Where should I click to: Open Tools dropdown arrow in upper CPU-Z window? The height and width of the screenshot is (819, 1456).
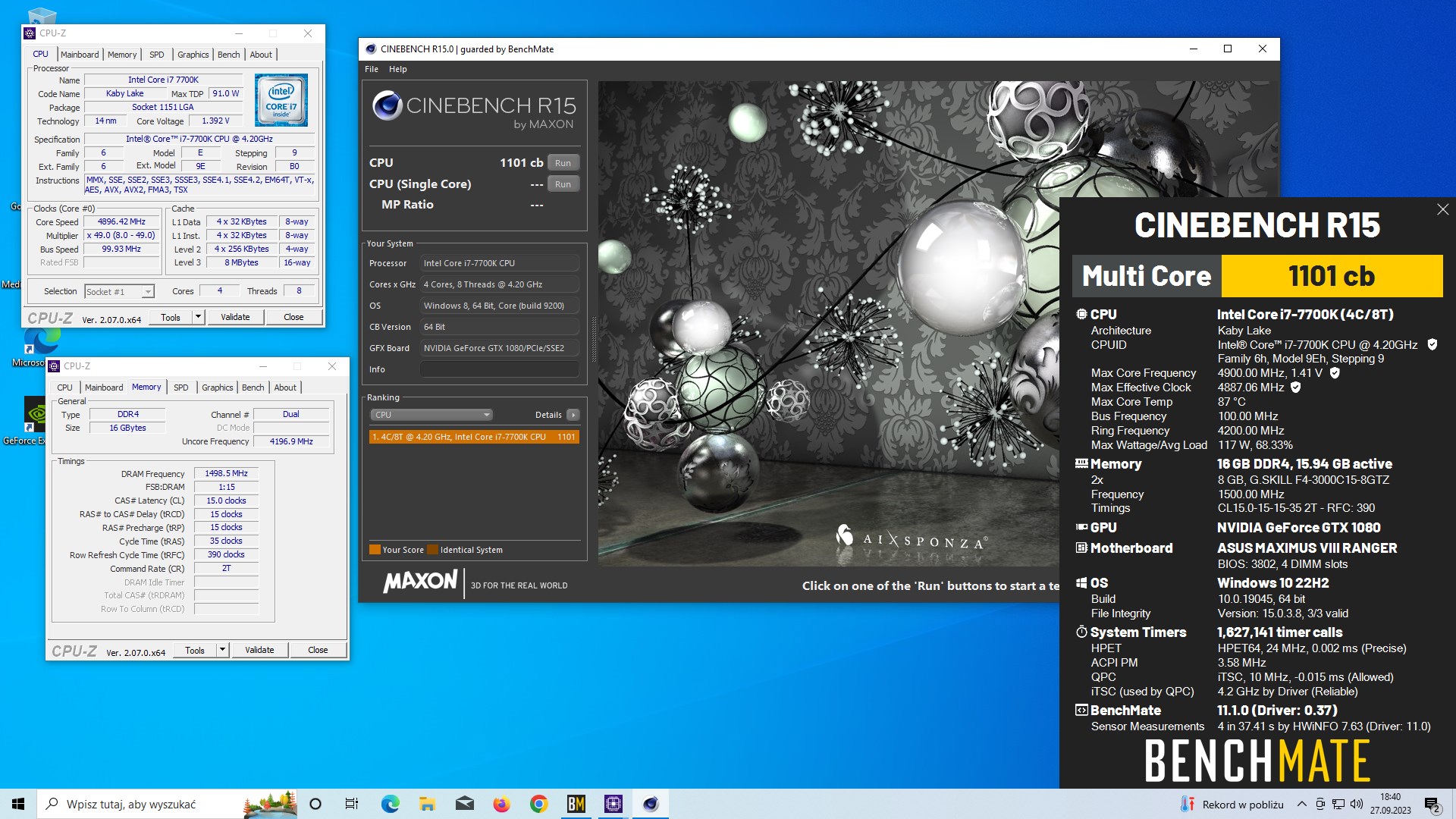pyautogui.click(x=199, y=317)
